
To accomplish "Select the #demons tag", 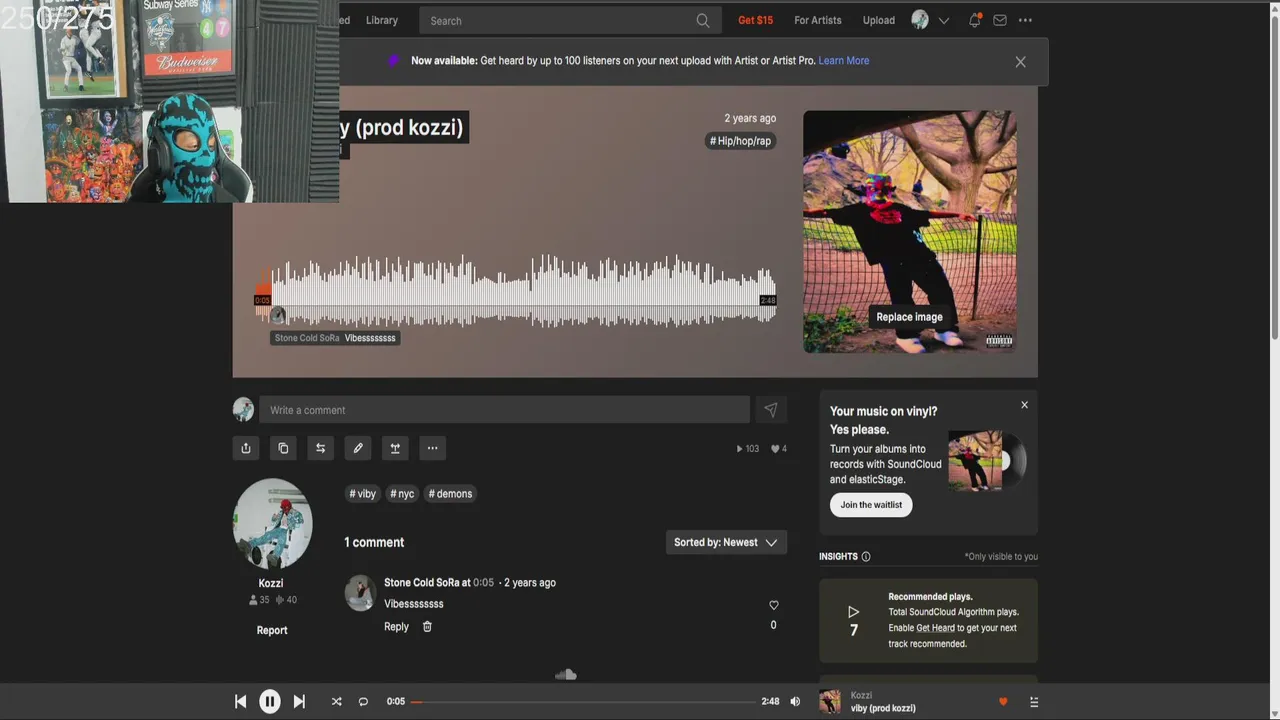I will (450, 494).
